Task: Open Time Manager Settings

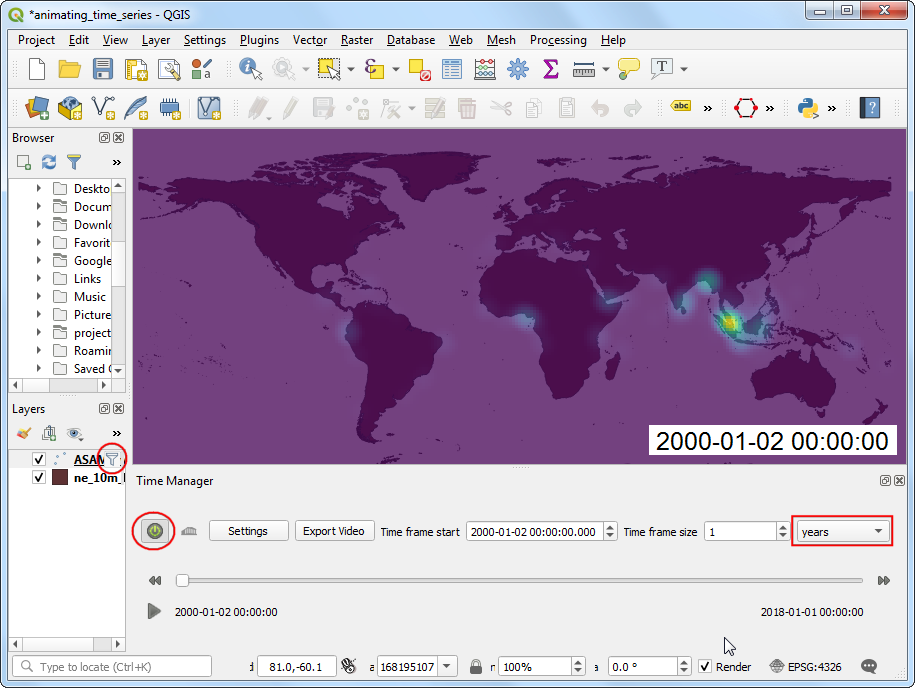Action: point(248,530)
